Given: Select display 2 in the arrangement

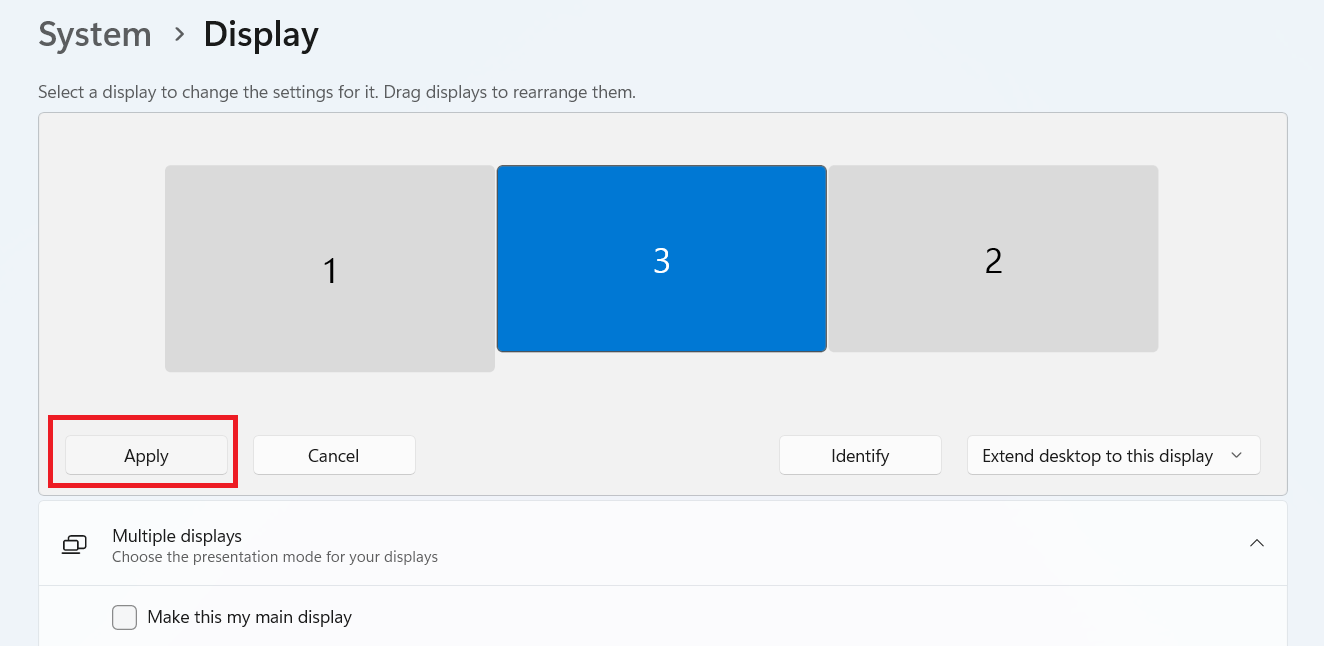Looking at the screenshot, I should (x=993, y=259).
